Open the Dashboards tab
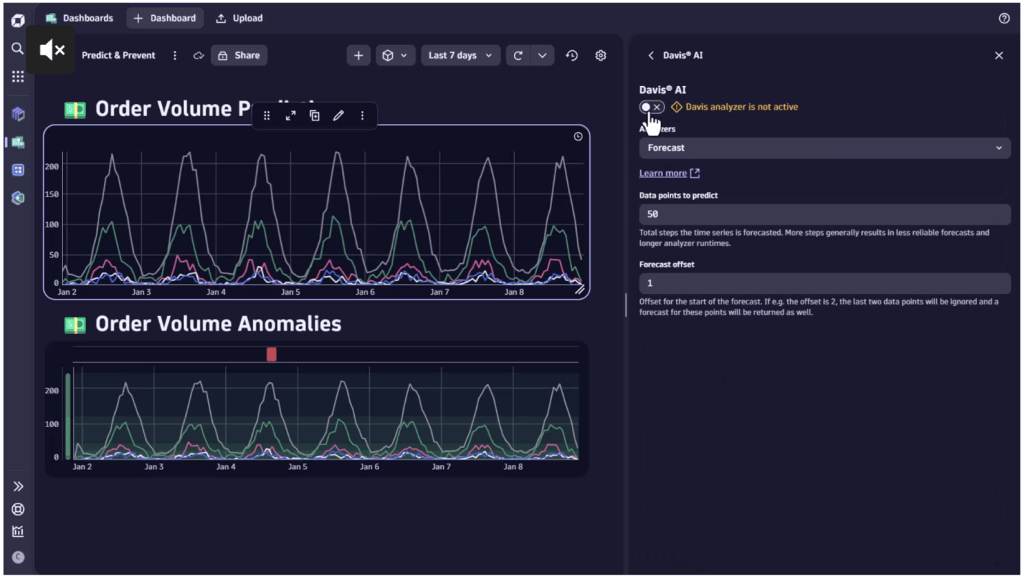The height and width of the screenshot is (577, 1023). [80, 18]
